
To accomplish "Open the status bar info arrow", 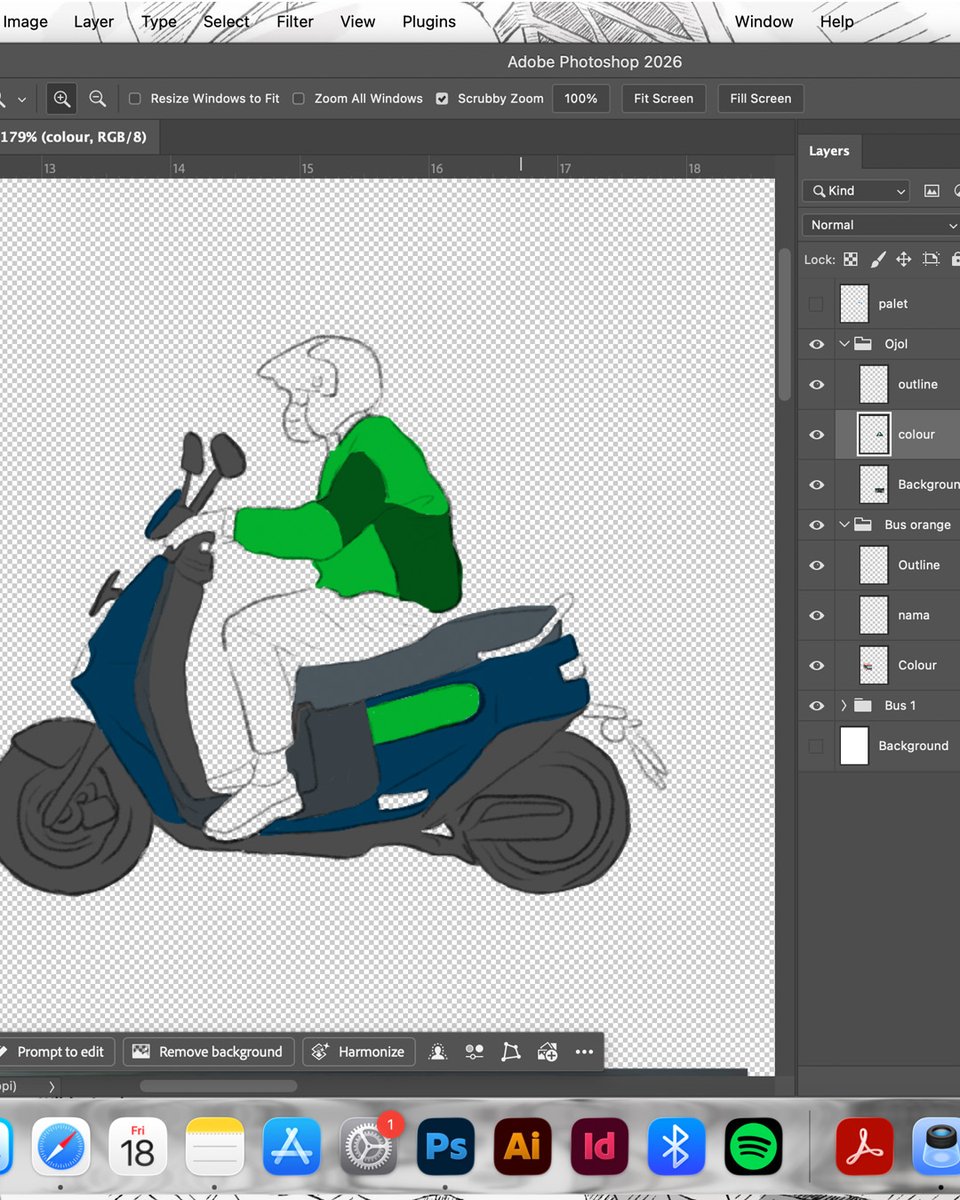I will pos(52,1086).
